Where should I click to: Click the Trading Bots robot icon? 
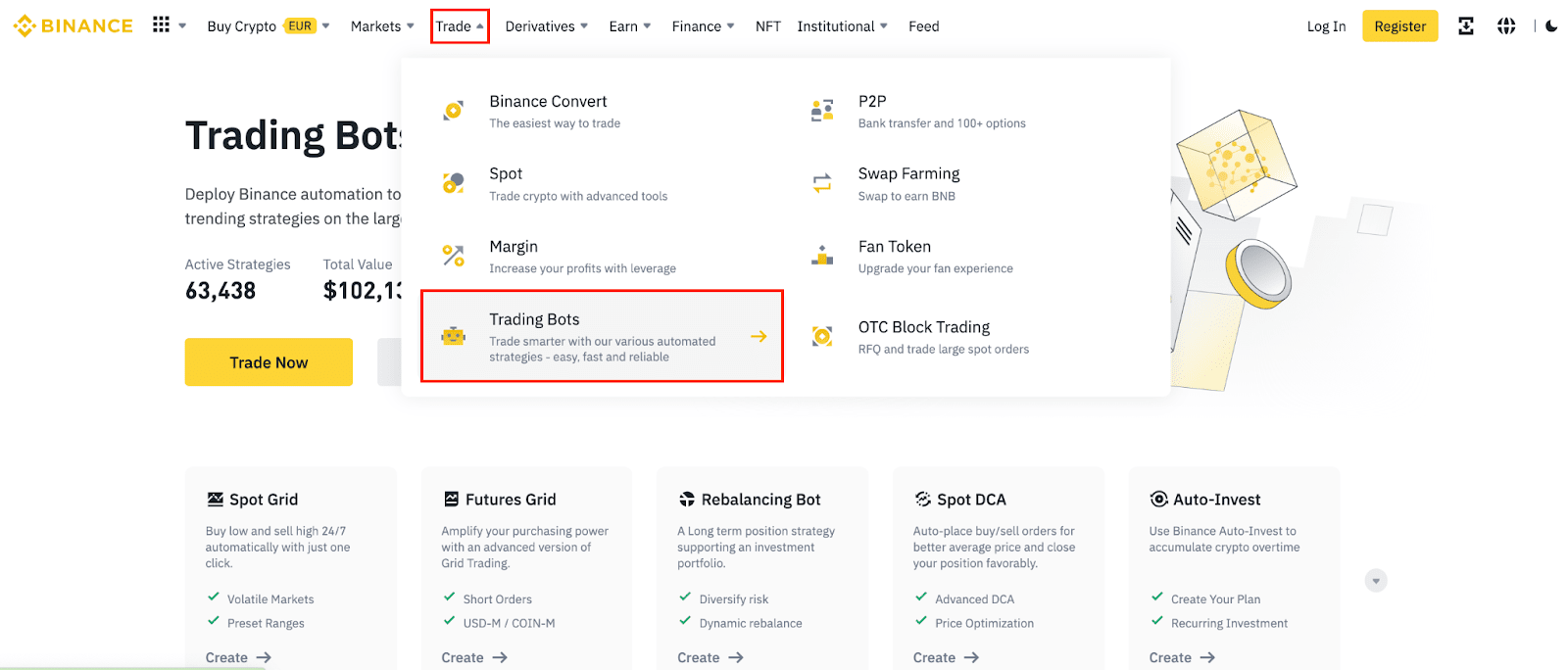[453, 336]
